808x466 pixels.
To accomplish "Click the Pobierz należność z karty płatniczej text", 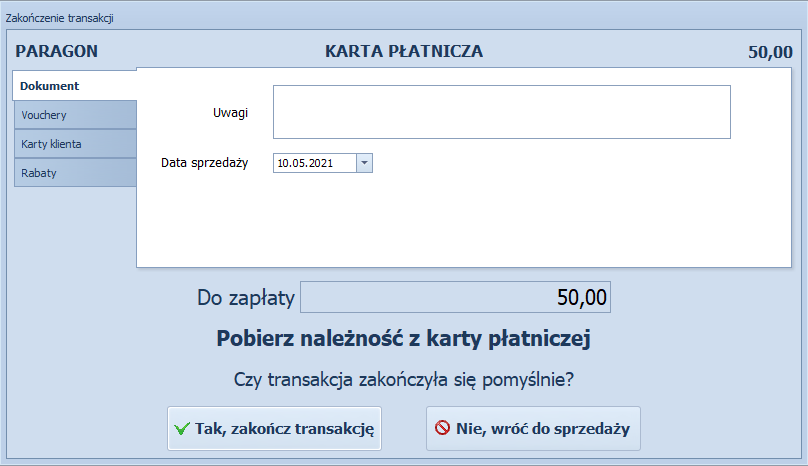I will tap(404, 339).
